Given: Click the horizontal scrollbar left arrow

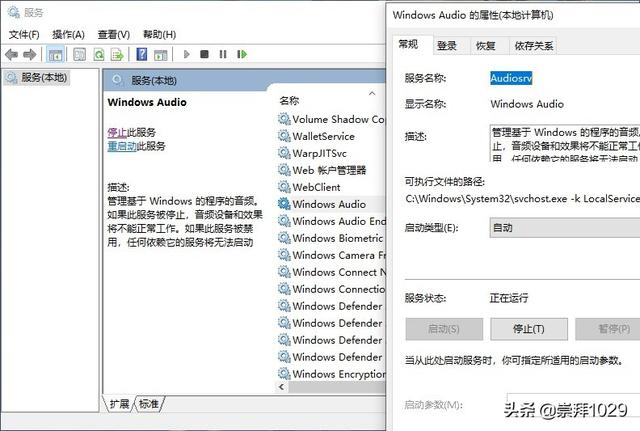Looking at the screenshot, I should pos(281,387).
